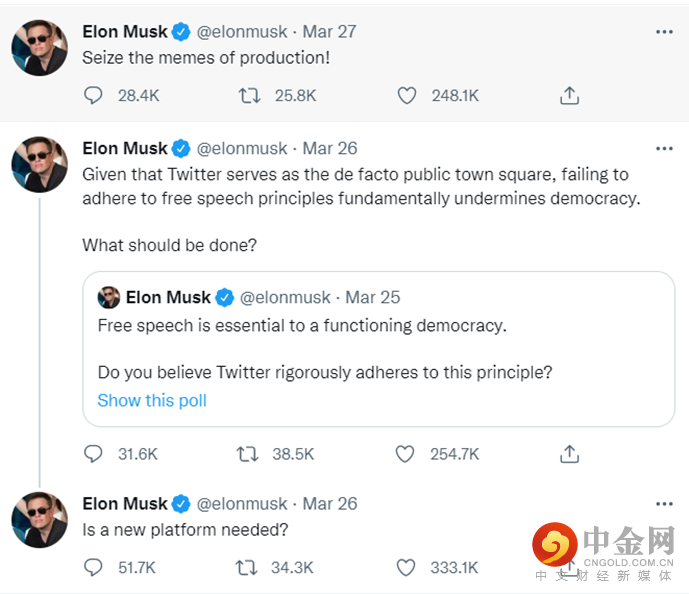Retweet the tweet with 38.5K retweets
Screen dimensions: 689x594
[249, 454]
